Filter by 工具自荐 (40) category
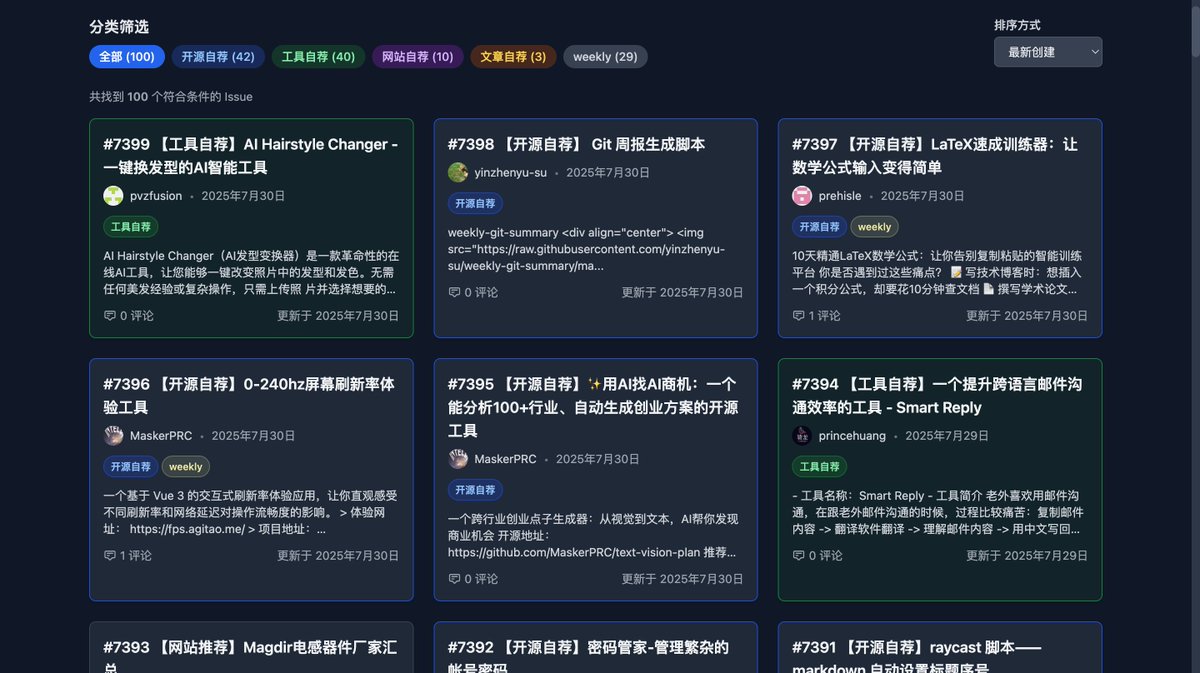The width and height of the screenshot is (1200, 673). coord(318,57)
